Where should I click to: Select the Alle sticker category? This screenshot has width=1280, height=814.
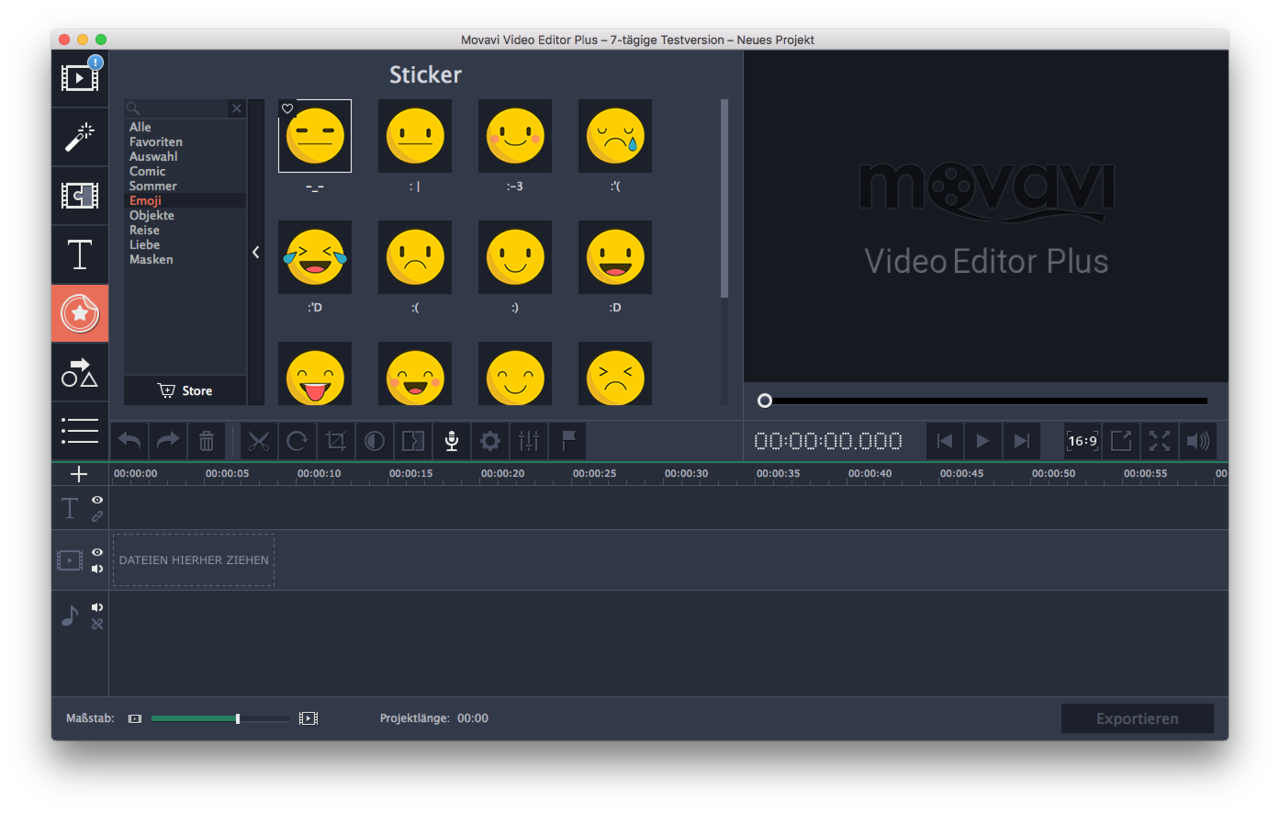(x=140, y=127)
